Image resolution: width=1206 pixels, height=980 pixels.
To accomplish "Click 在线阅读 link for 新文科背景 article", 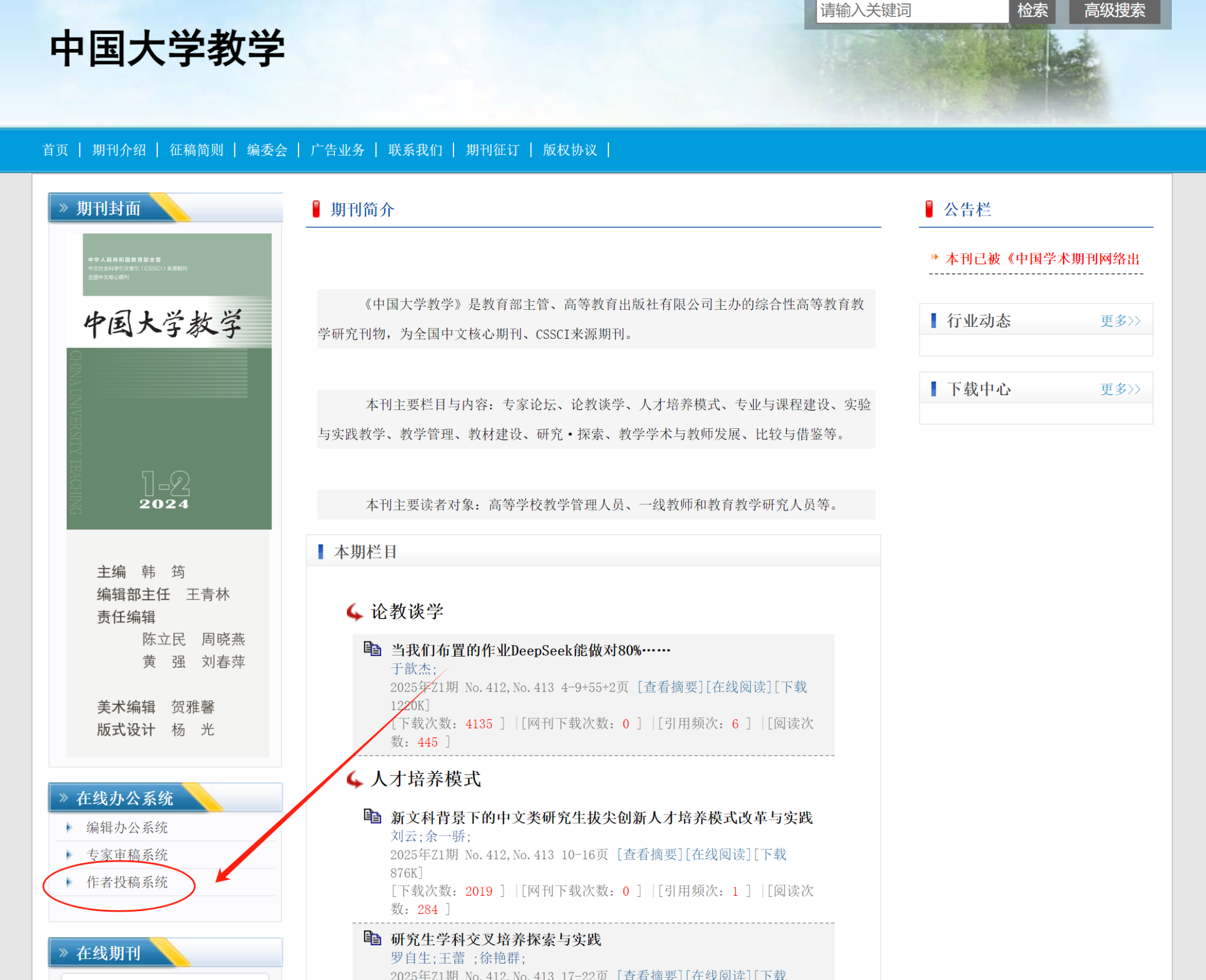I will pos(718,855).
